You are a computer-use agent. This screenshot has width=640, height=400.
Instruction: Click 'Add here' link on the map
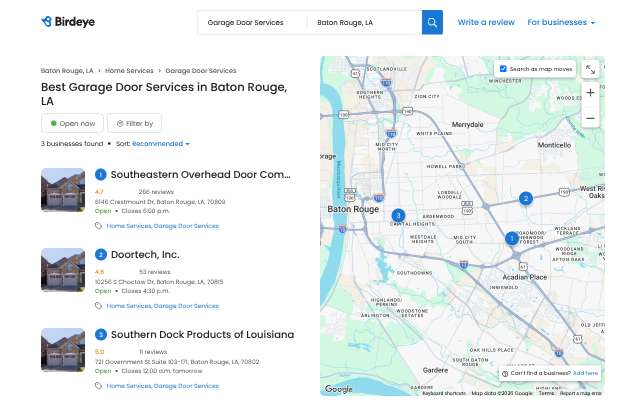pyautogui.click(x=585, y=373)
